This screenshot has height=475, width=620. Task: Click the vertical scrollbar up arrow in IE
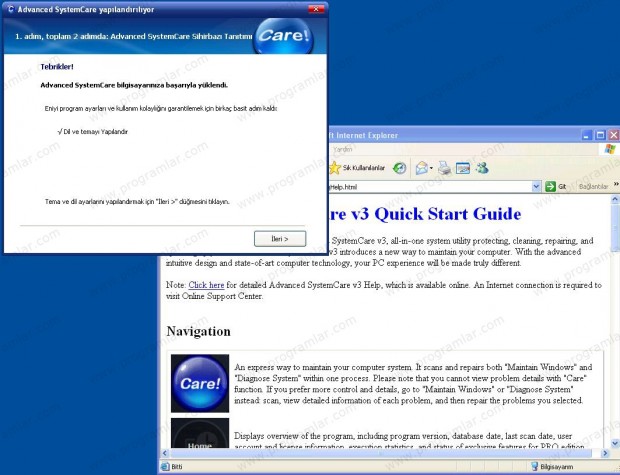pos(615,199)
